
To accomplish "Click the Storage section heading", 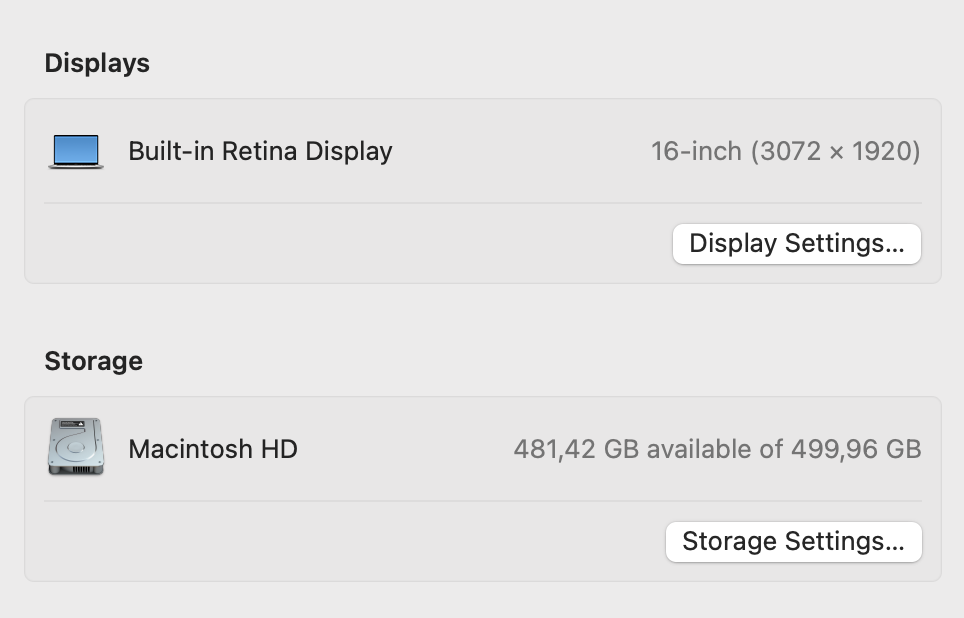I will [x=93, y=361].
